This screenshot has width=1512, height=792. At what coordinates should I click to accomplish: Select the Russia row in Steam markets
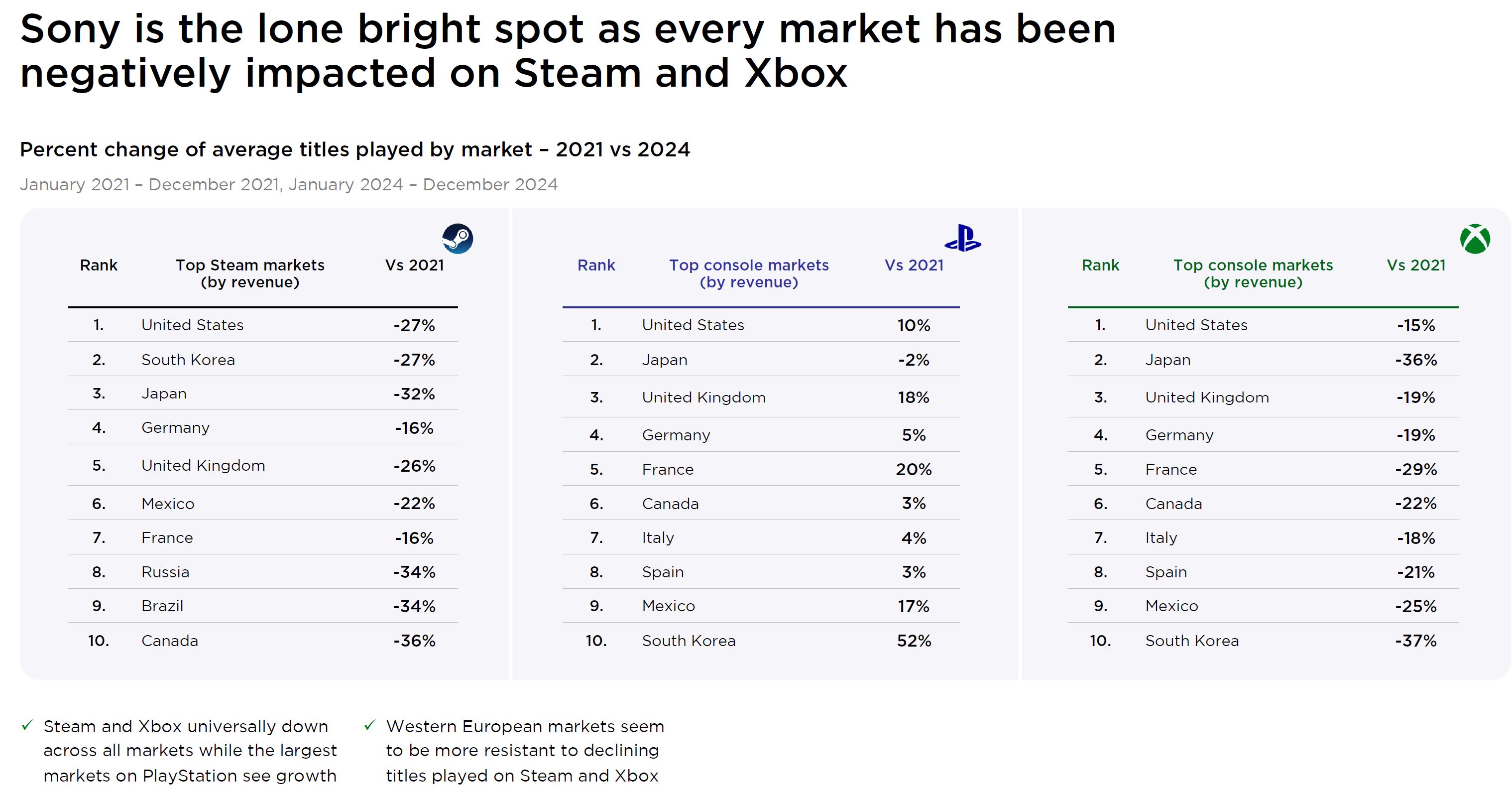click(x=165, y=572)
